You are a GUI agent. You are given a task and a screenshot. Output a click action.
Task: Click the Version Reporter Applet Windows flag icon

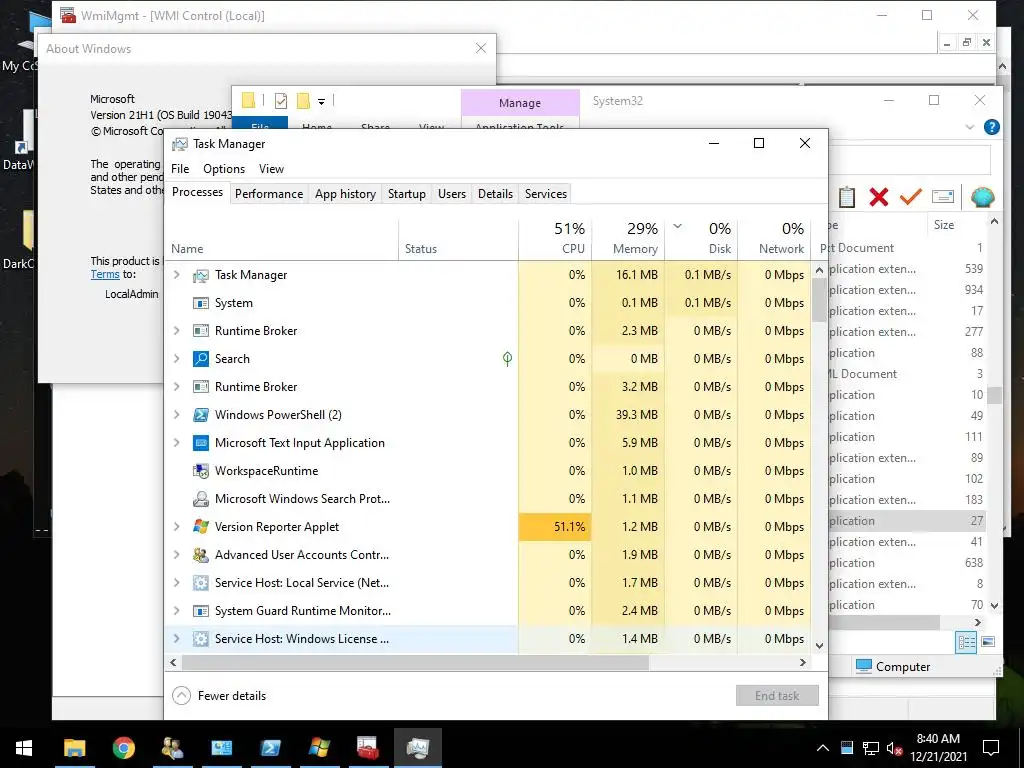pyautogui.click(x=200, y=527)
